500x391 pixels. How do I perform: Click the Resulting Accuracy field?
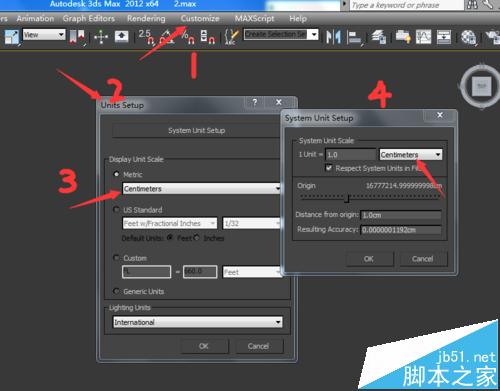401,230
